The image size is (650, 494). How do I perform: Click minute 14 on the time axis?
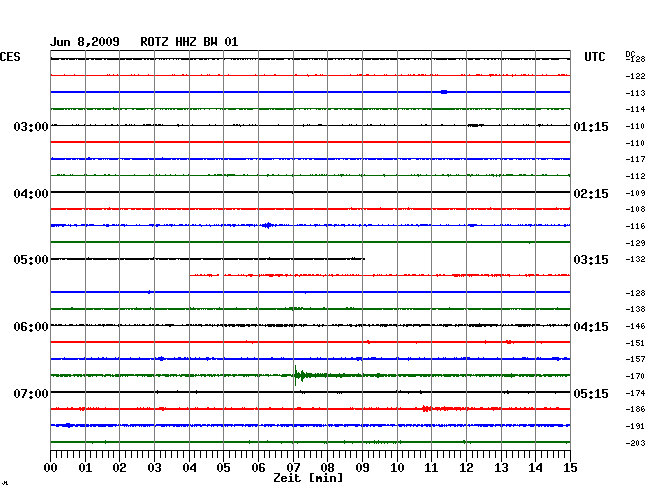535,468
